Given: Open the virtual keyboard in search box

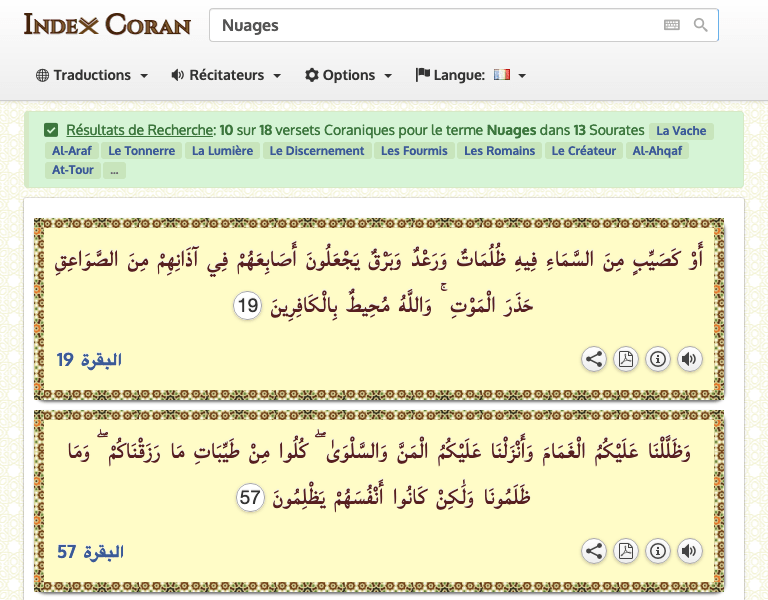Looking at the screenshot, I should 672,25.
